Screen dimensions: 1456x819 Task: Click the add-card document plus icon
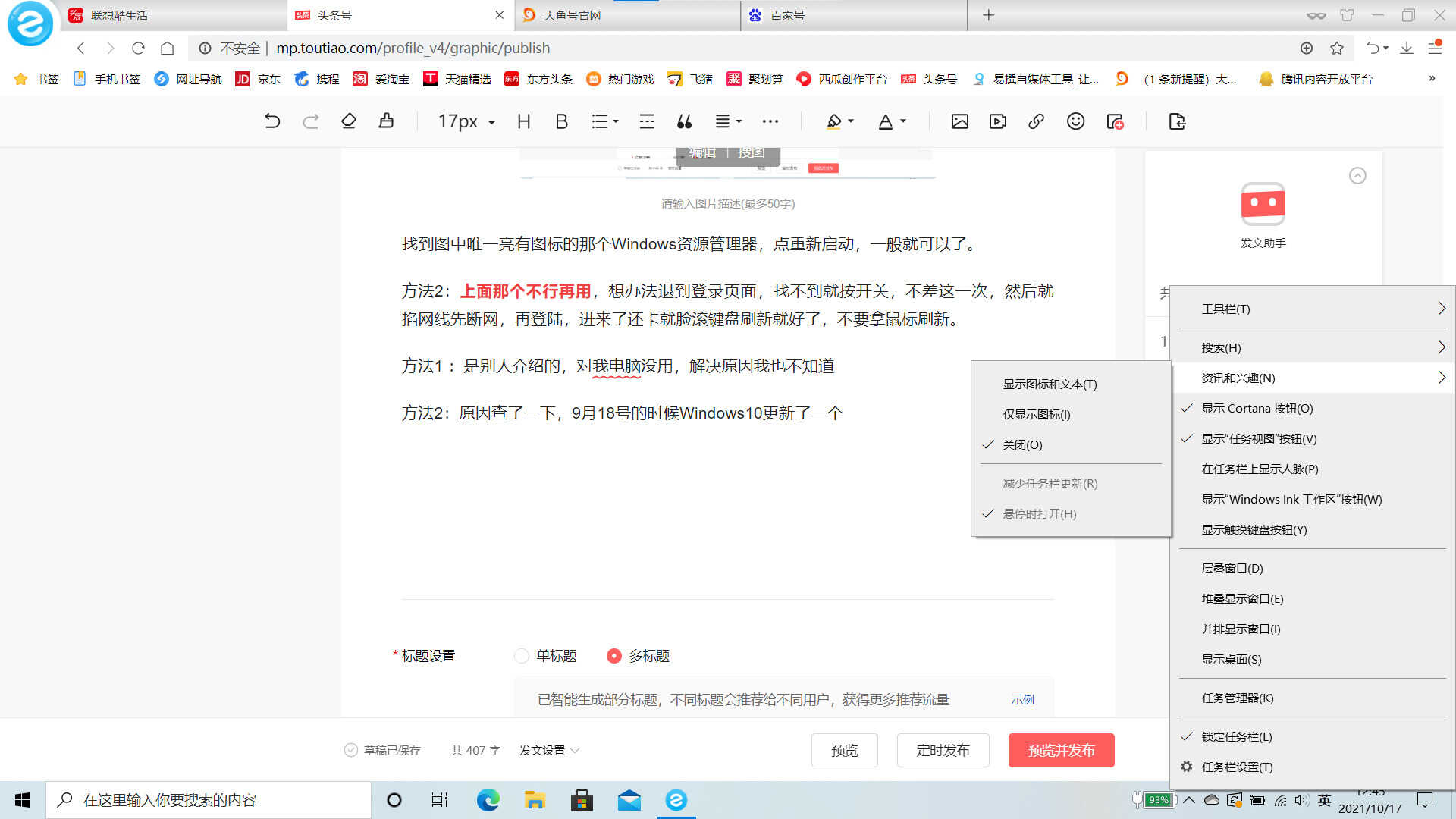point(1115,121)
